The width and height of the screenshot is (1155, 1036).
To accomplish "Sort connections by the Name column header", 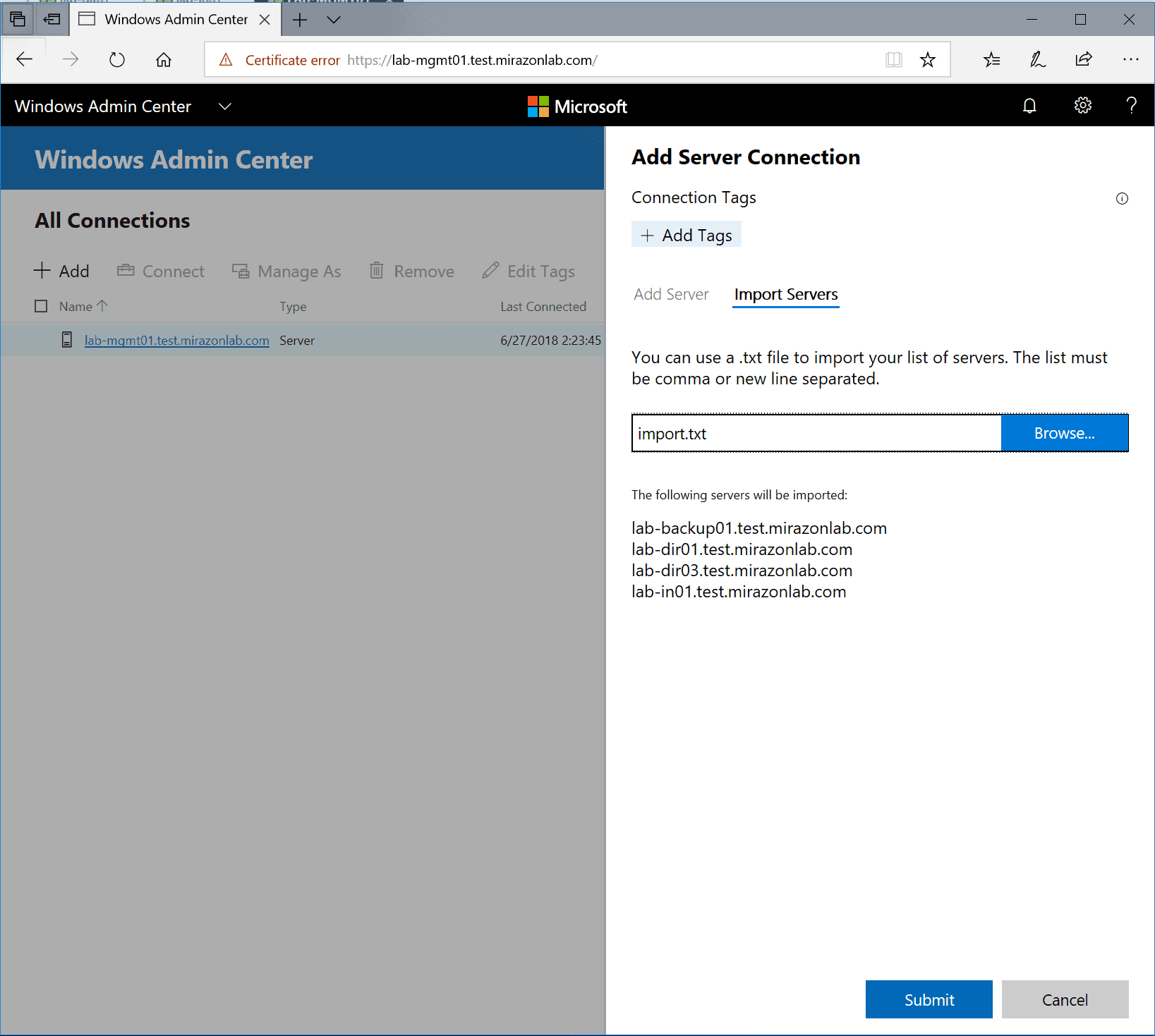I will coord(76,307).
